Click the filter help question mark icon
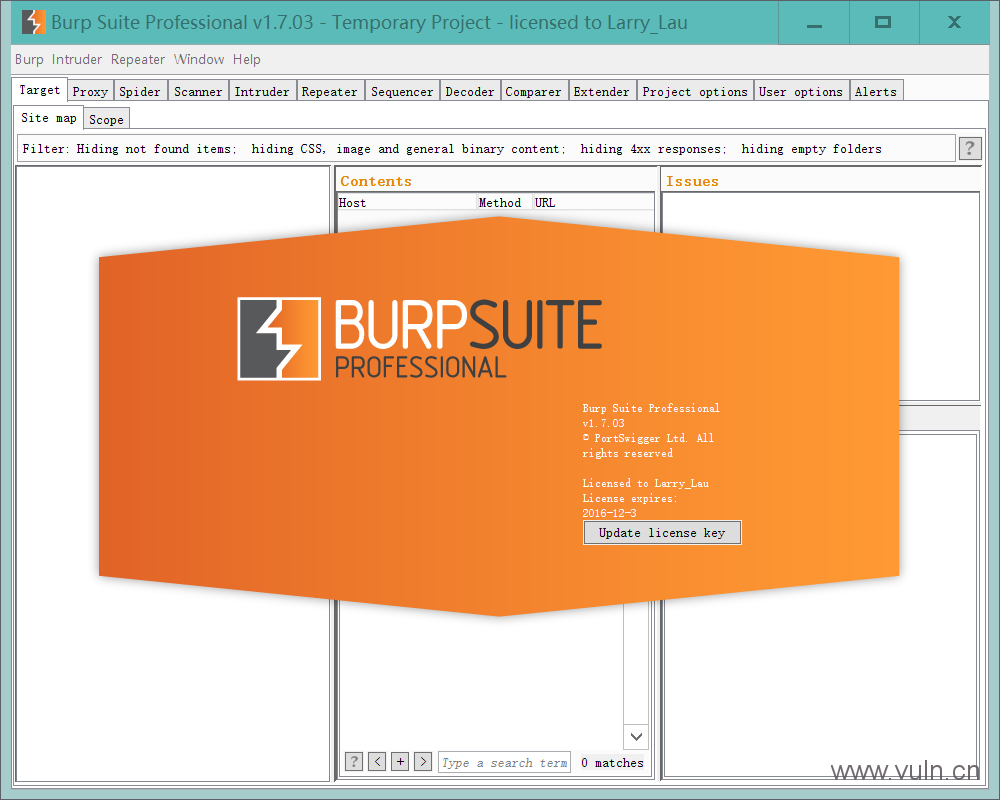Viewport: 1000px width, 800px height. 969,149
